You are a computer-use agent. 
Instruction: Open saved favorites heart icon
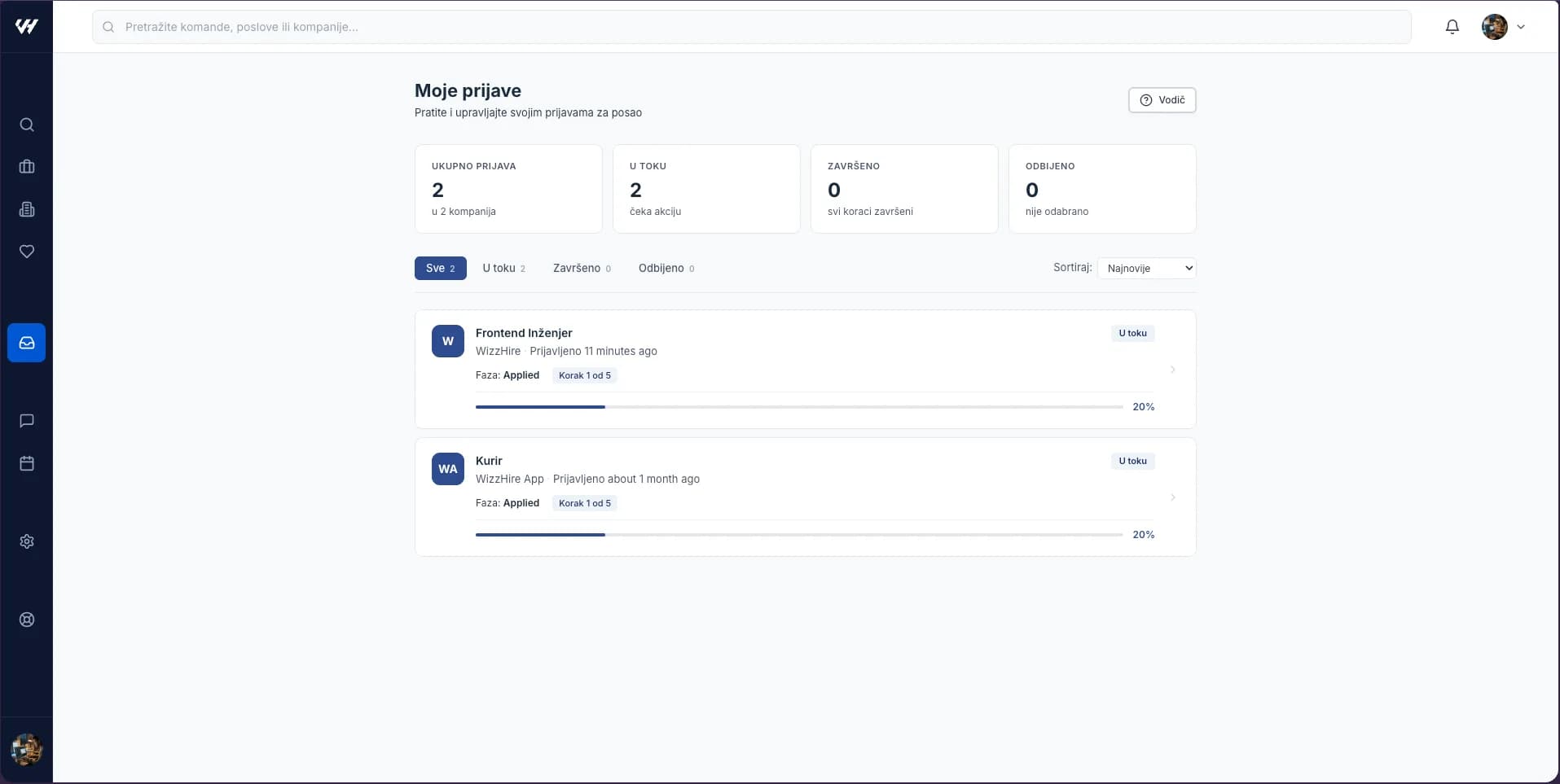coord(27,252)
